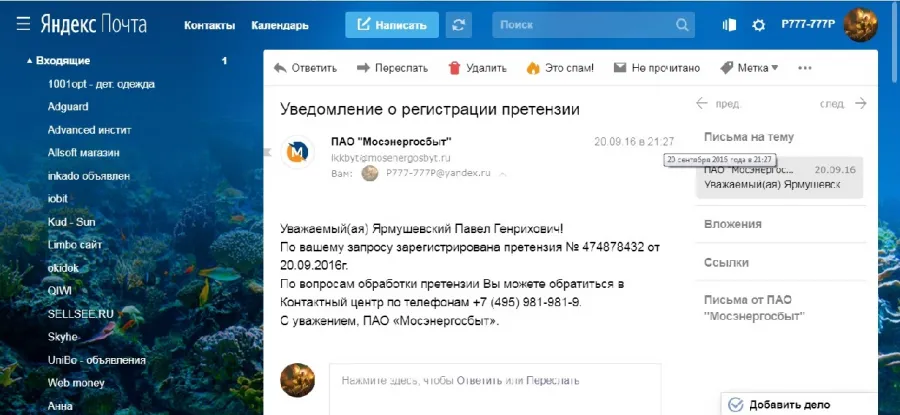Open the QIWI folder

(x=60, y=291)
